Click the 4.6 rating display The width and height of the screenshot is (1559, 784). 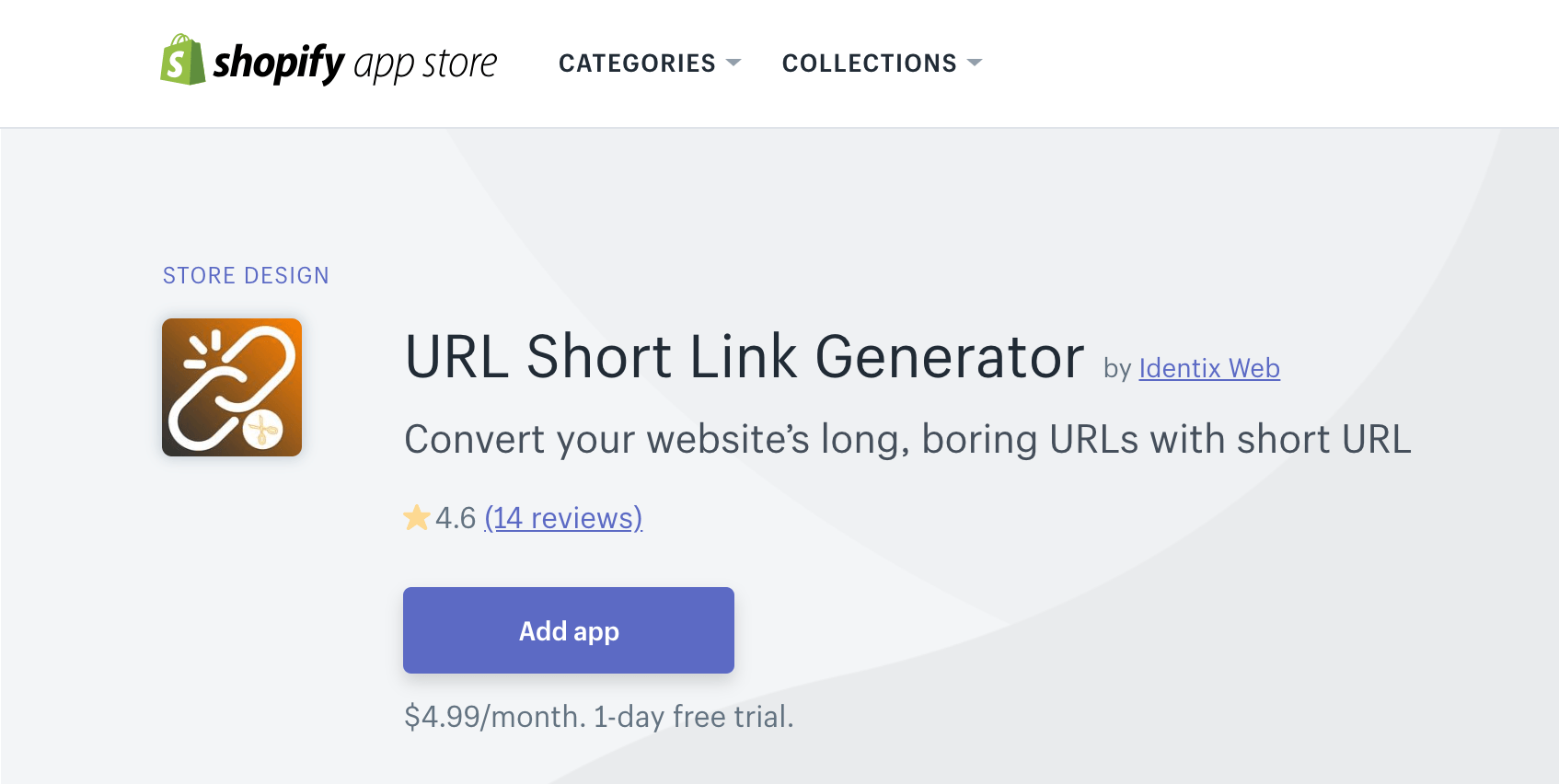(456, 517)
